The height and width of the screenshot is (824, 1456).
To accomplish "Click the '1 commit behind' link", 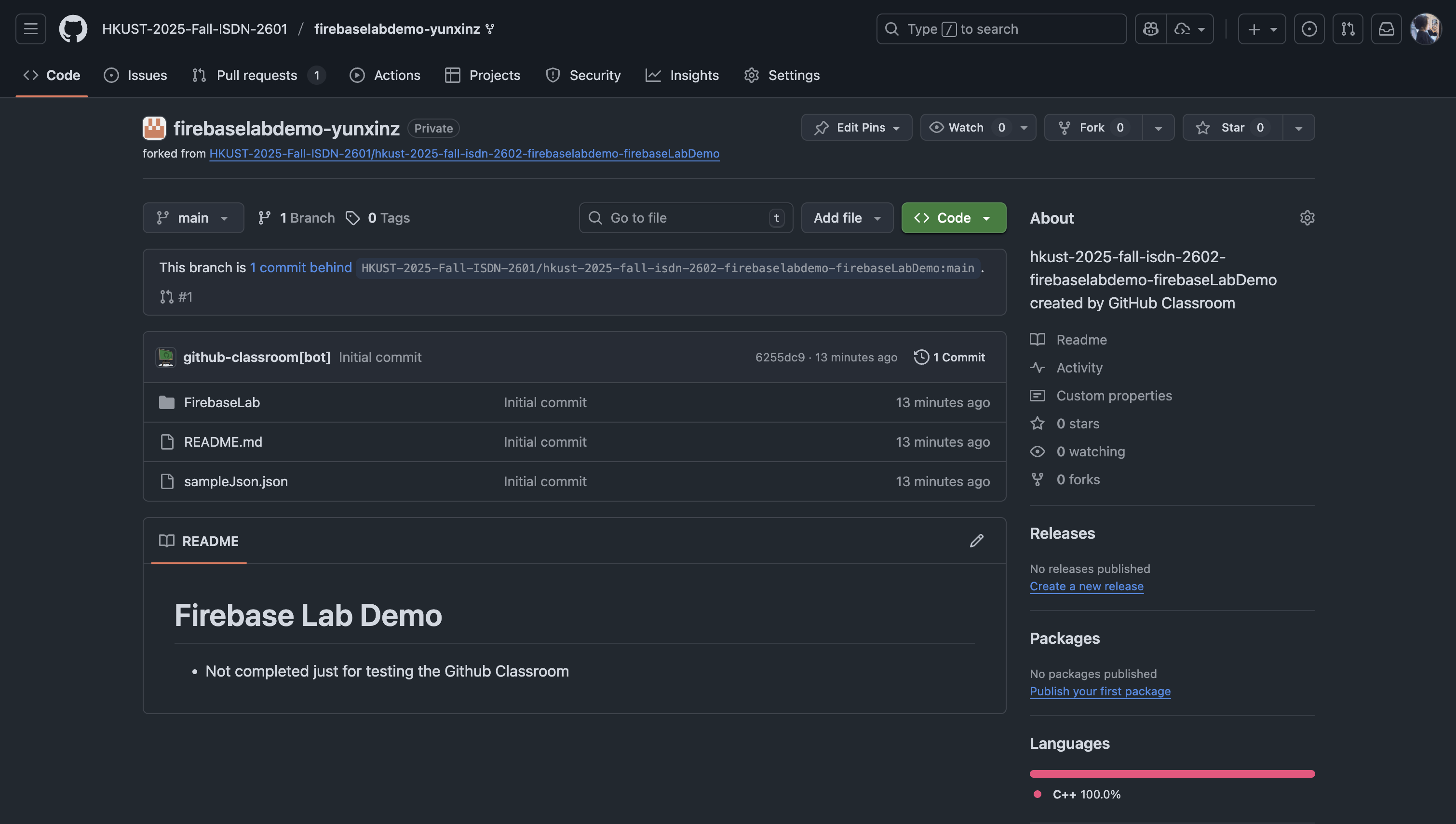I will point(300,268).
